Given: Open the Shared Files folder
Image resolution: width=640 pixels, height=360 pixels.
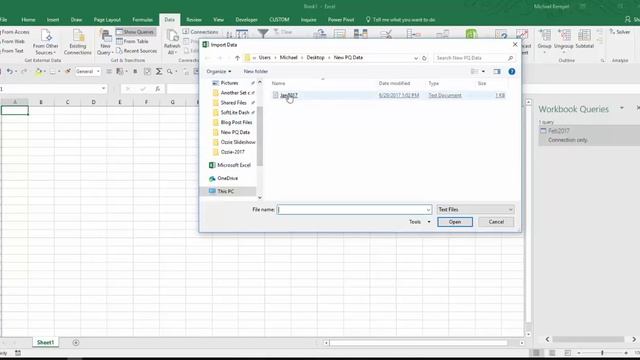Looking at the screenshot, I should pyautogui.click(x=233, y=103).
